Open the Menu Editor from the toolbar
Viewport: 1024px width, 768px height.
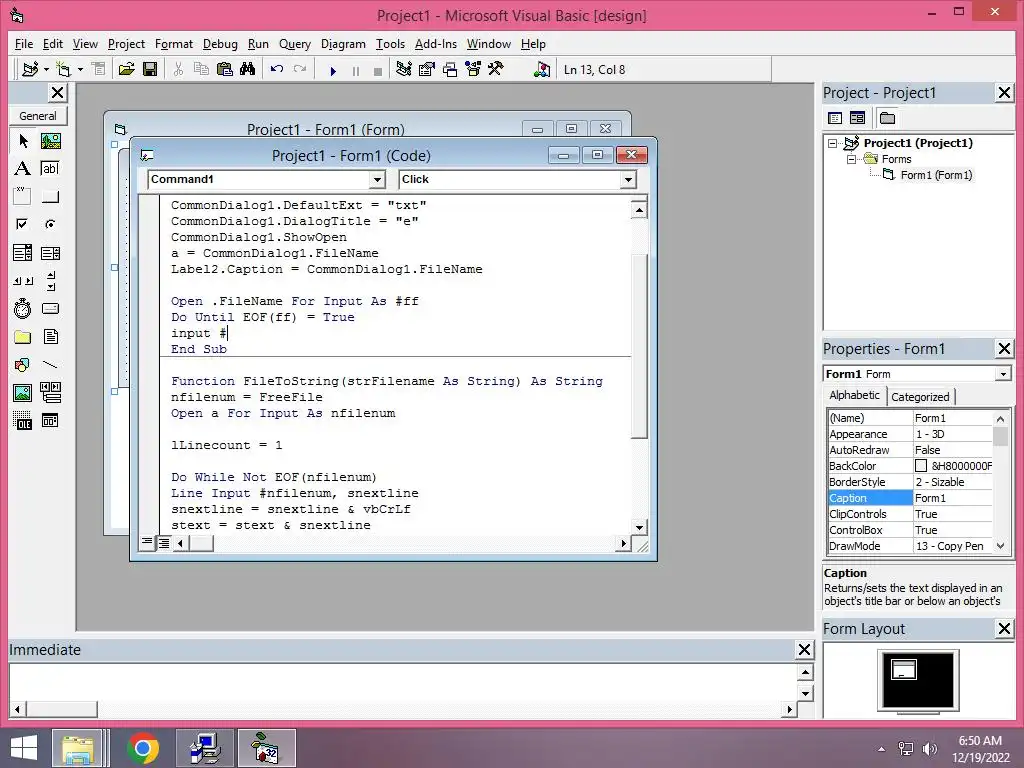(x=99, y=69)
